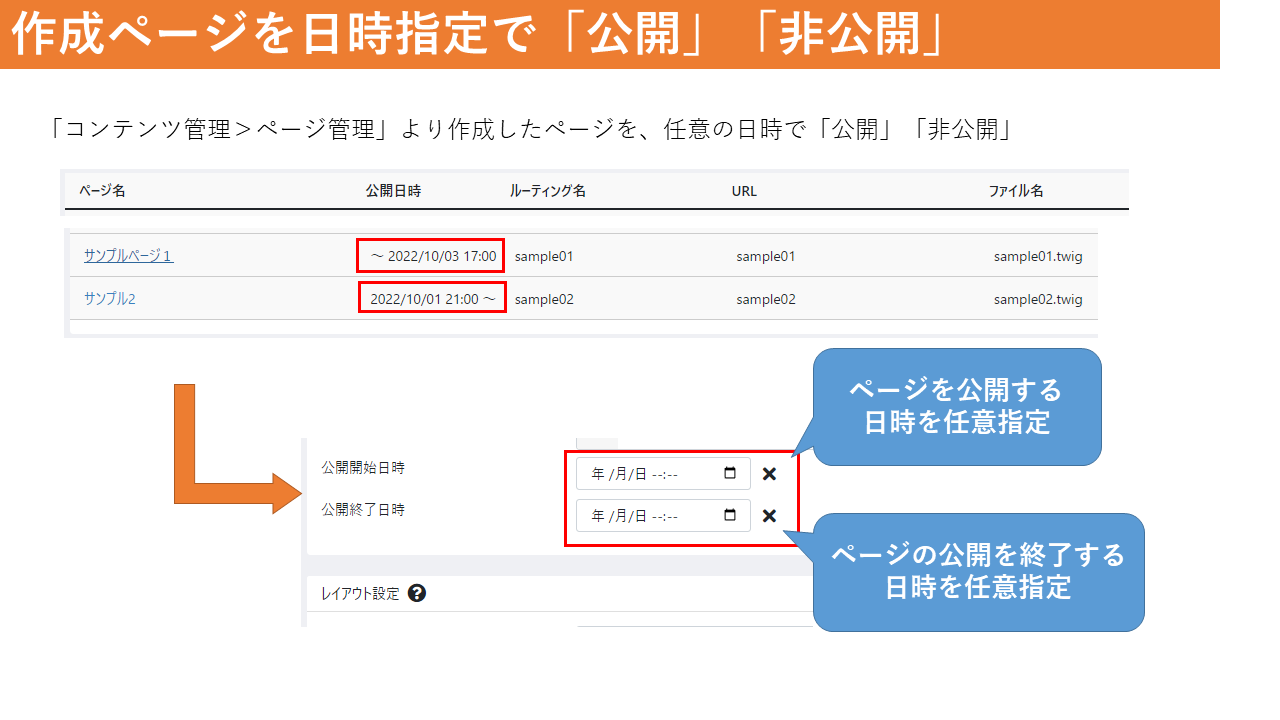The image size is (1280, 720).
Task: Click the blue ページの公開を終了する callout
Action: click(977, 571)
